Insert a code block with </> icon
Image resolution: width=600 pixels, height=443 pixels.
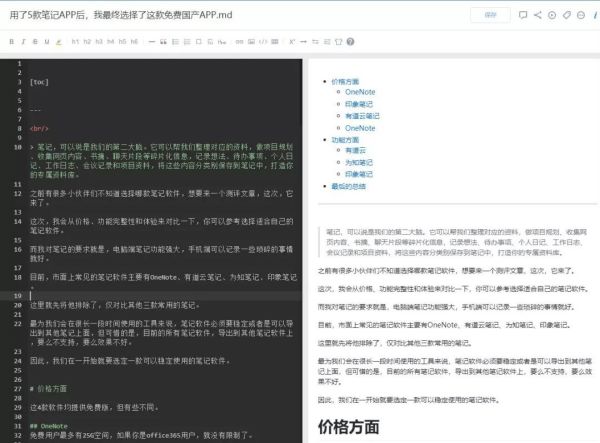coord(263,42)
